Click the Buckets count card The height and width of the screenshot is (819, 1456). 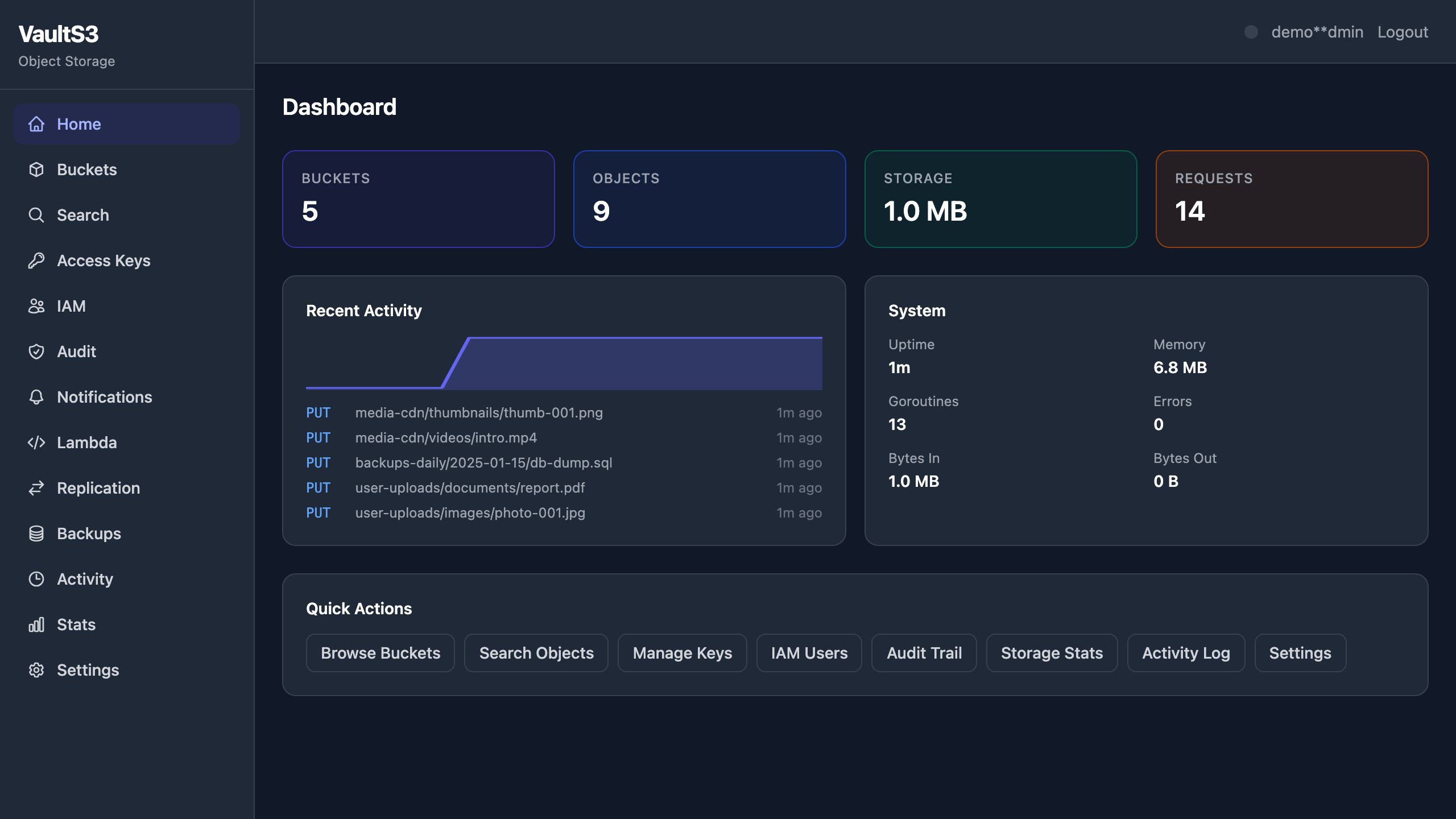419,199
